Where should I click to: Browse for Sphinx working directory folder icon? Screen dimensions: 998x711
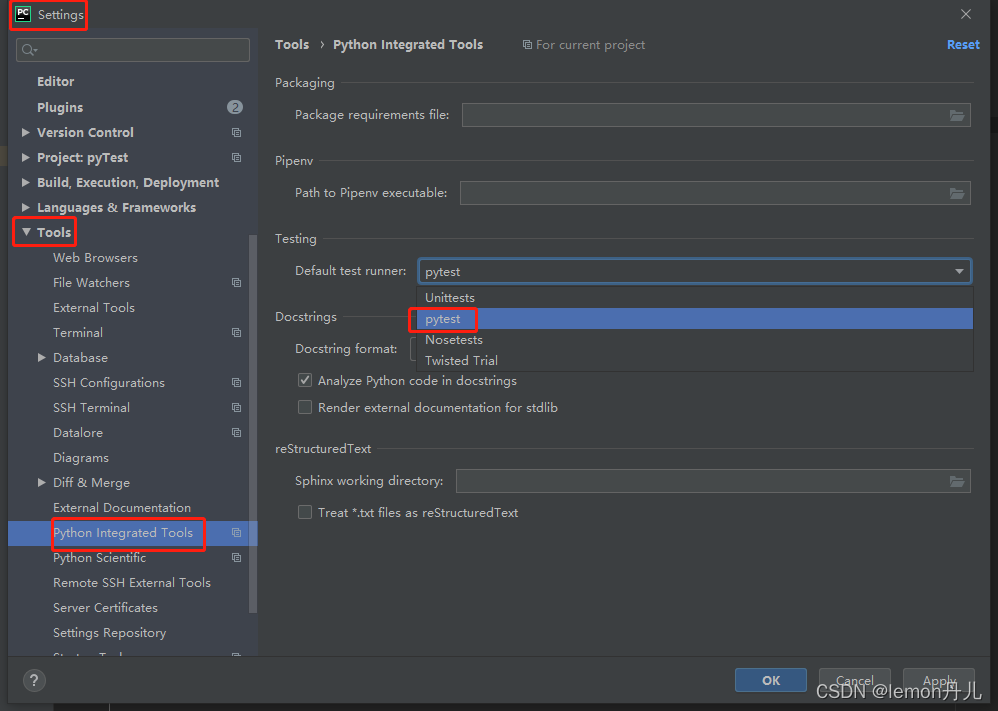(957, 481)
